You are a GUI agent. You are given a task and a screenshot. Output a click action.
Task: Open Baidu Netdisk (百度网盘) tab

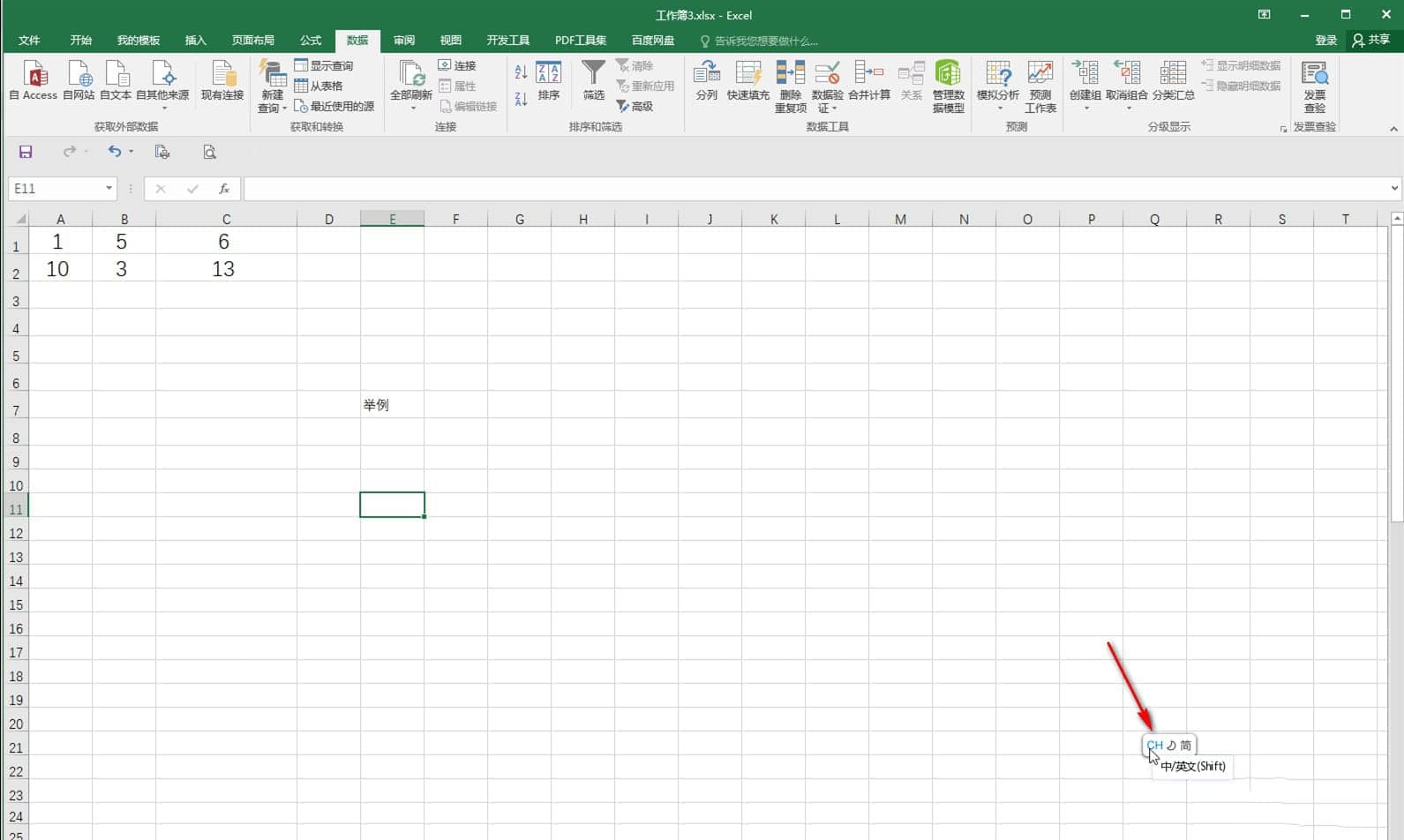[x=653, y=41]
